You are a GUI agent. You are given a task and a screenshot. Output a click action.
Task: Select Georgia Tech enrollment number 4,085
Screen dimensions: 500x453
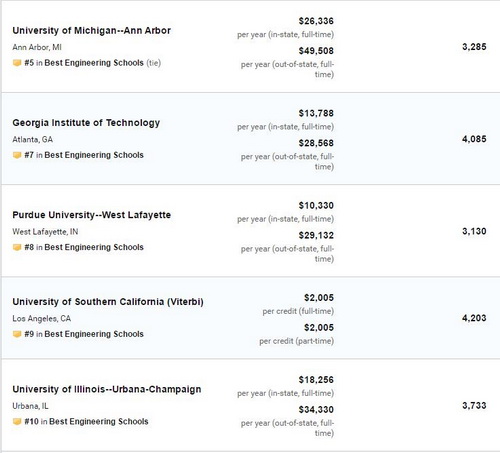coord(474,139)
